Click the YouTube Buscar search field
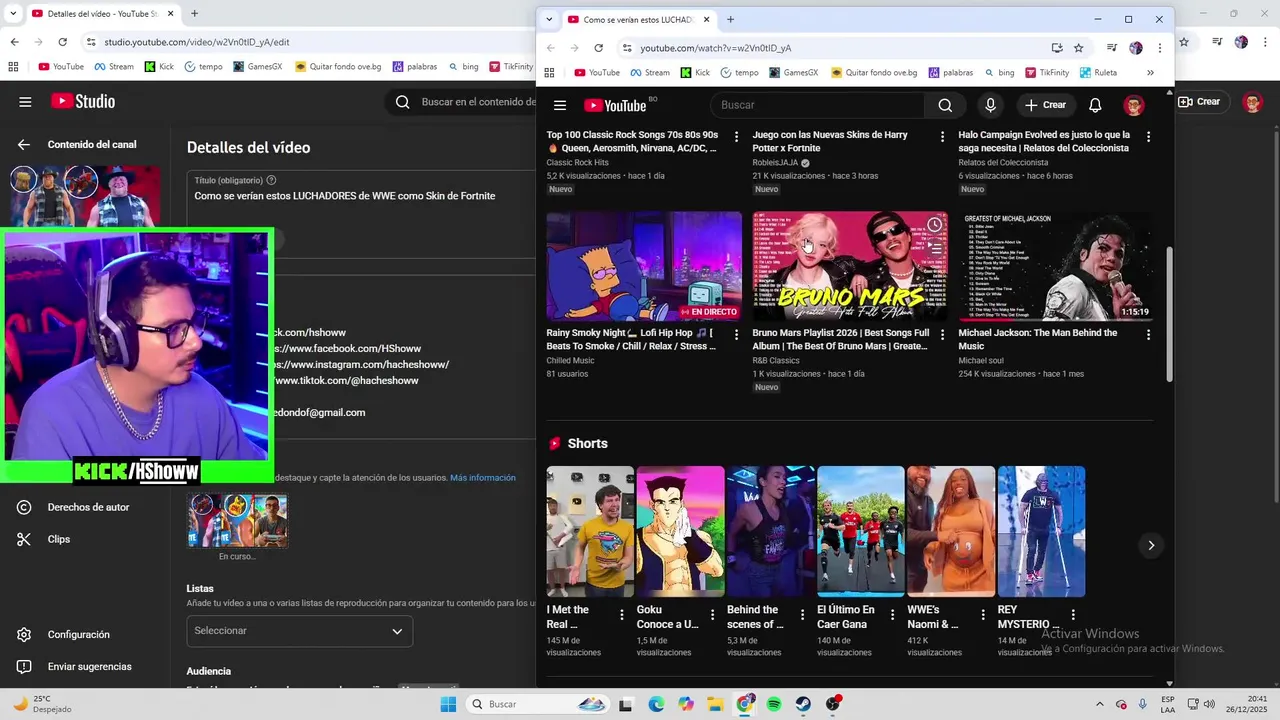Image resolution: width=1280 pixels, height=720 pixels. pos(817,105)
